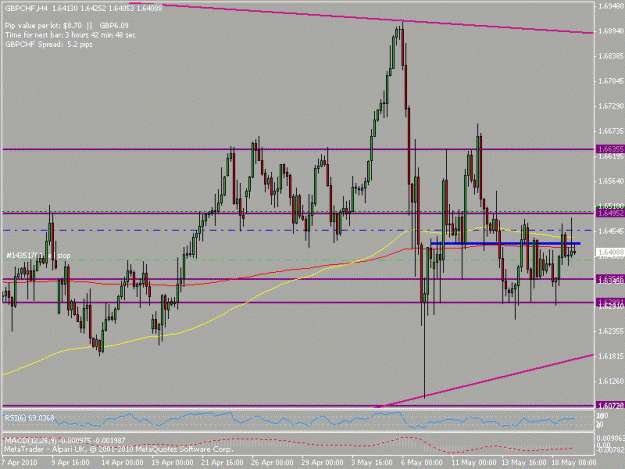Click the '6 May 08:00' time axis label

point(422,463)
